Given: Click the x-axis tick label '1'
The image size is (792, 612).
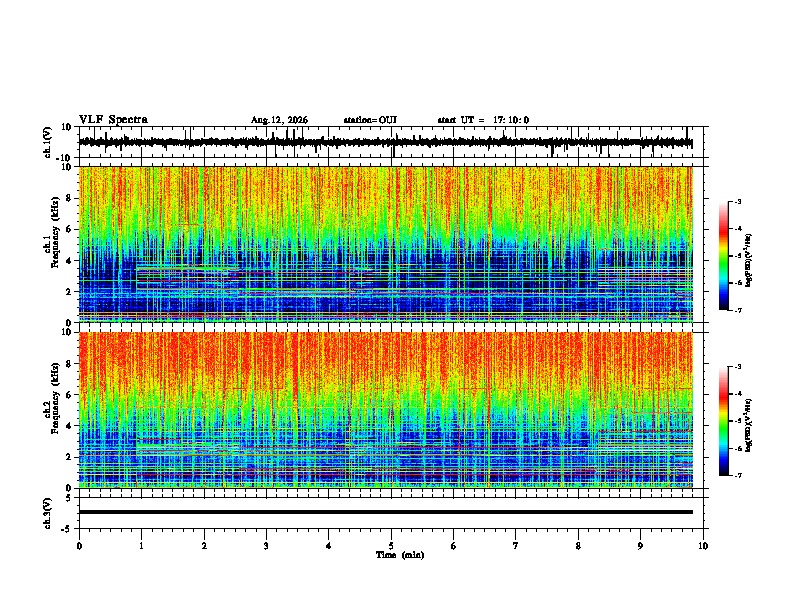Looking at the screenshot, I should [141, 546].
